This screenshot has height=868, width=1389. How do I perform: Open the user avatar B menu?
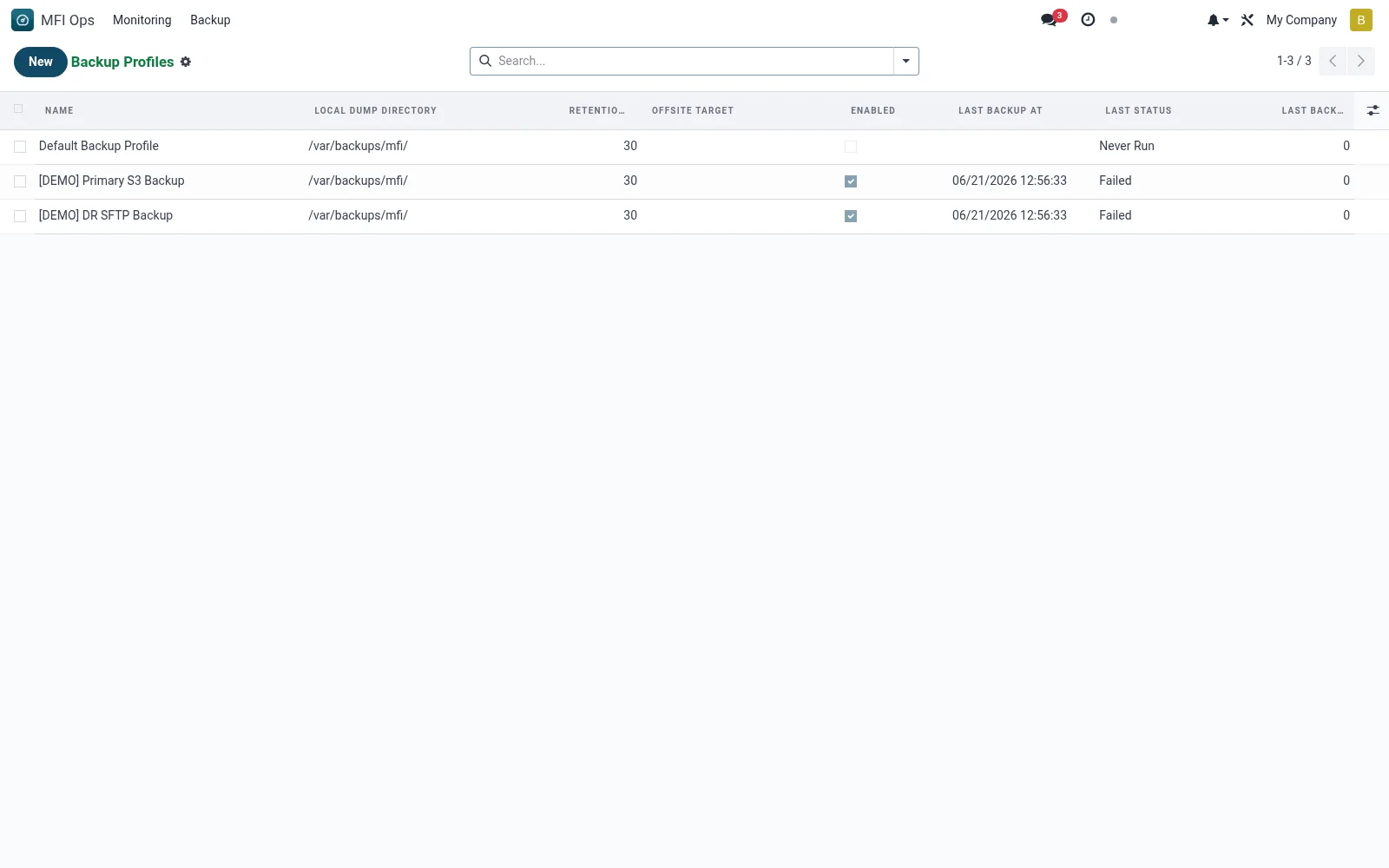pyautogui.click(x=1360, y=20)
